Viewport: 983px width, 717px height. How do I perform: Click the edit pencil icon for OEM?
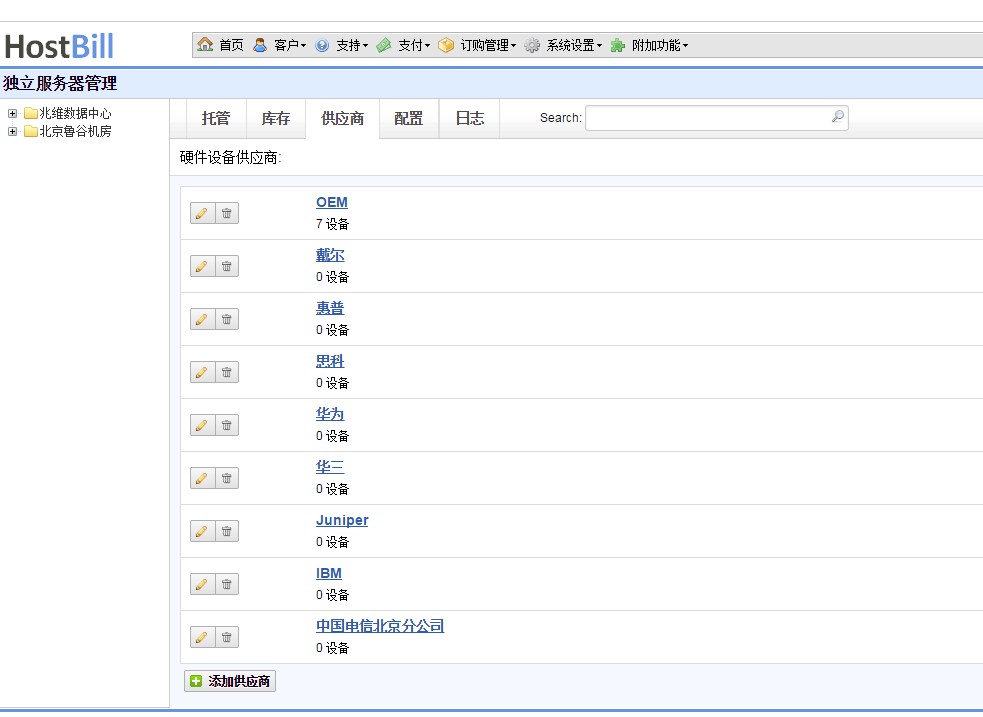pyautogui.click(x=202, y=213)
